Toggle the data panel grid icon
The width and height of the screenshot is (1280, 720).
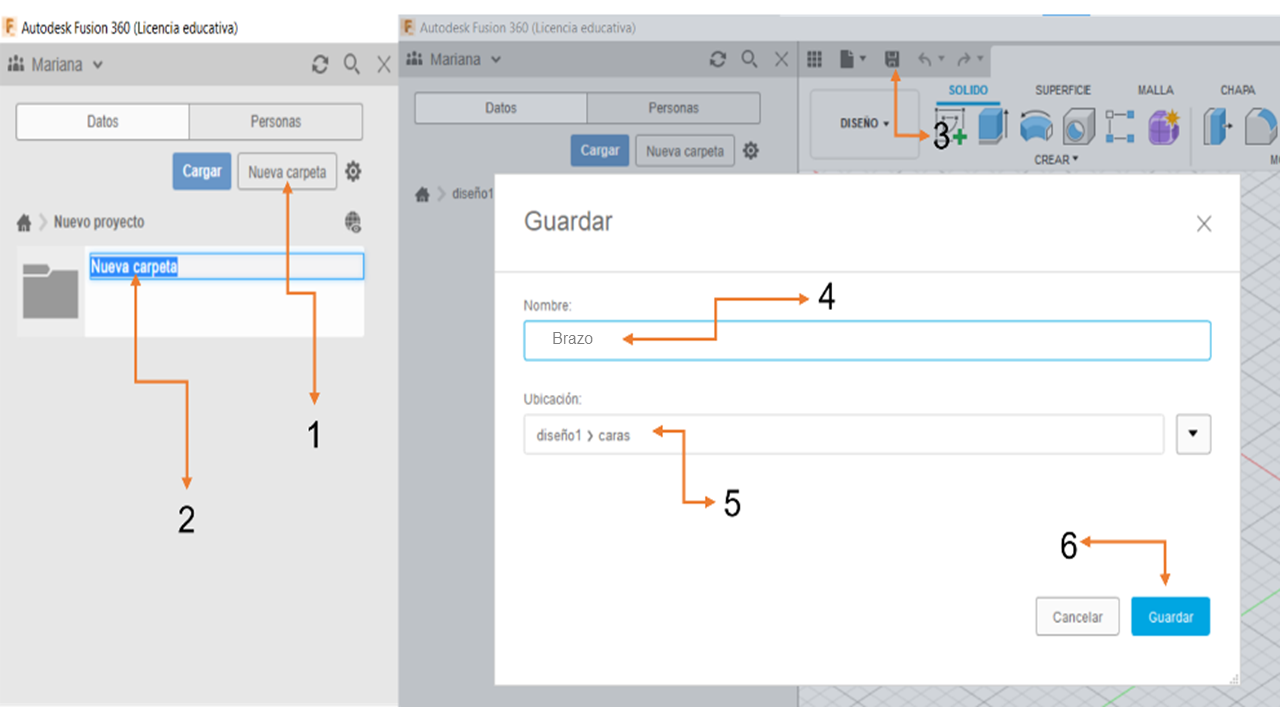[814, 60]
